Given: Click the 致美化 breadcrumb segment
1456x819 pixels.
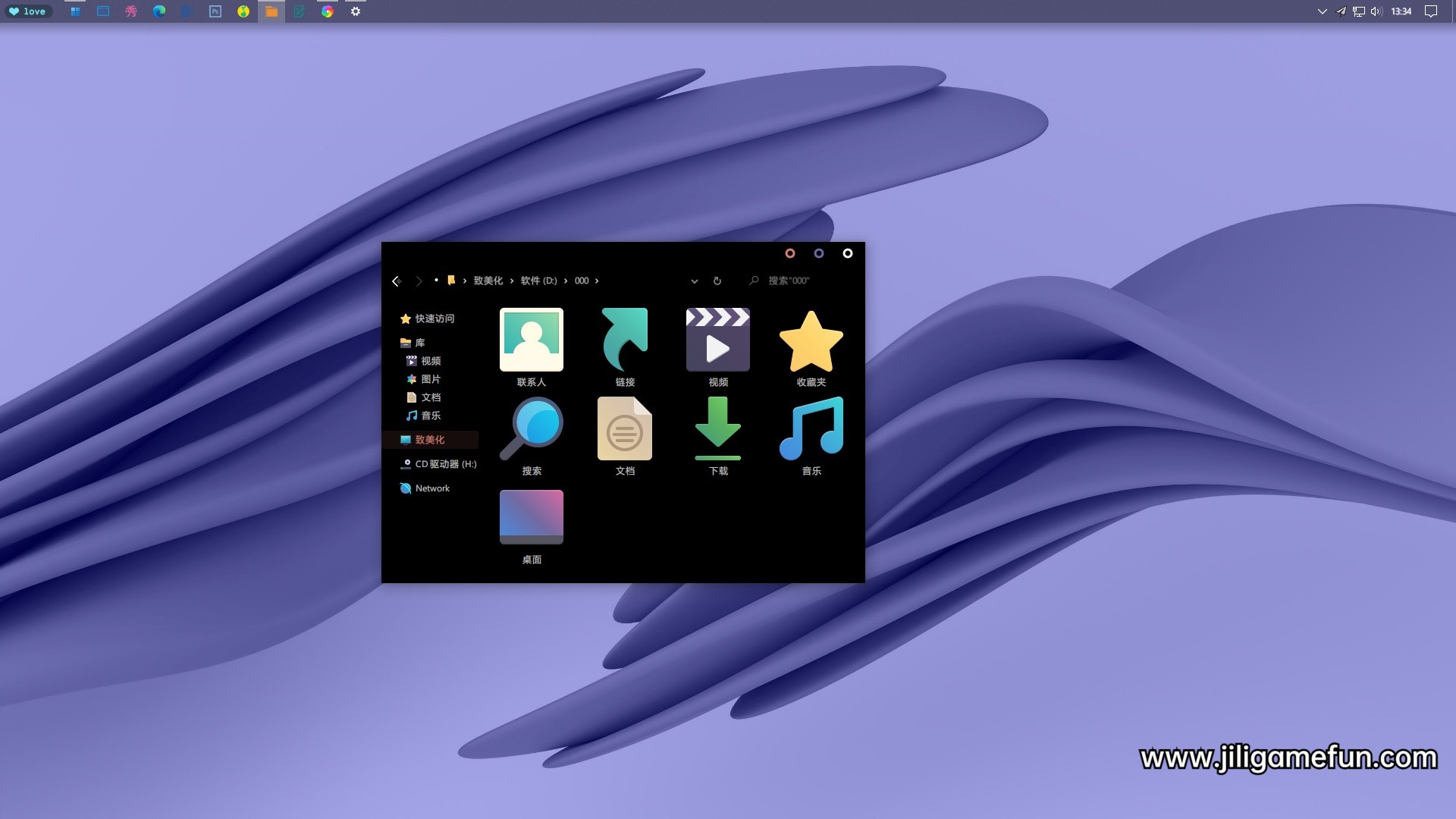Looking at the screenshot, I should click(x=488, y=281).
